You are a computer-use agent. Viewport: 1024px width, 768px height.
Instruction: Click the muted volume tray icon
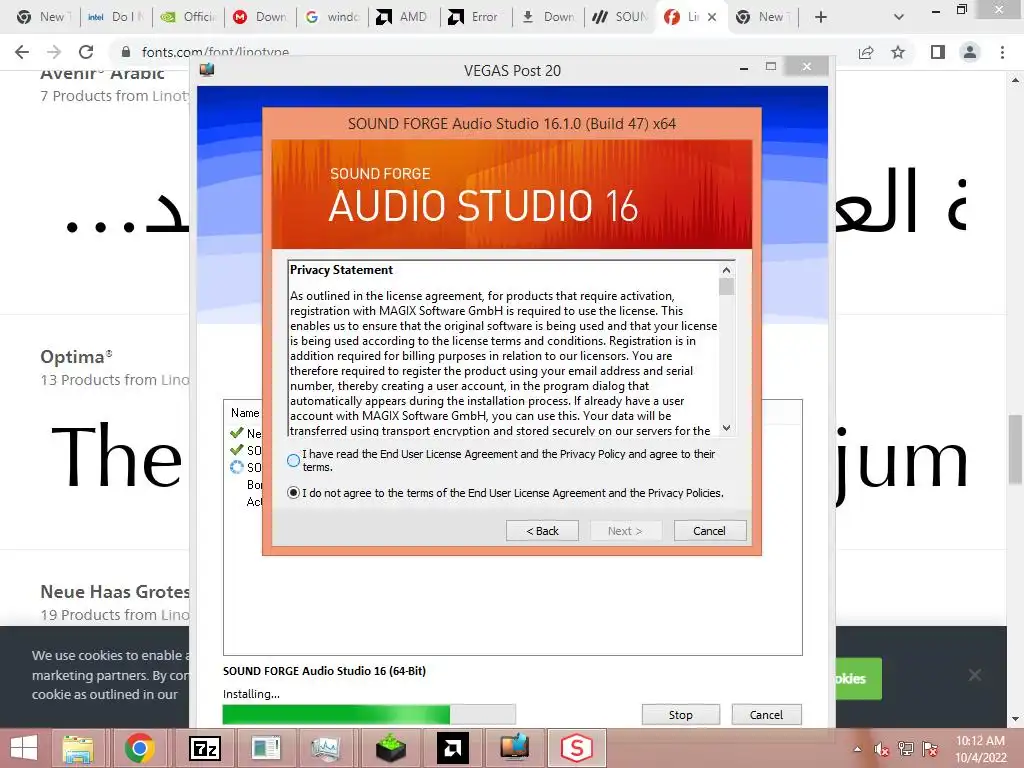tap(882, 749)
